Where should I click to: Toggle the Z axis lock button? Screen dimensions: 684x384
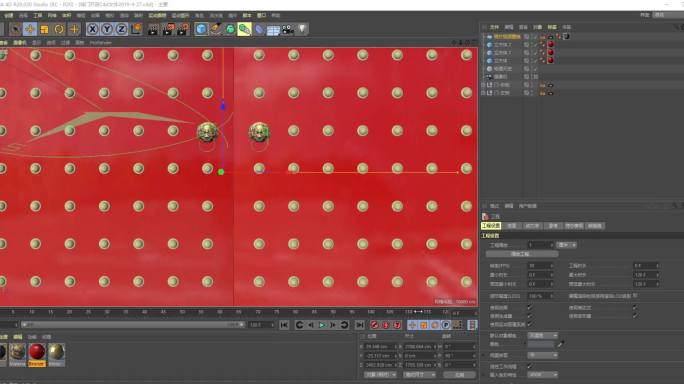[121, 29]
